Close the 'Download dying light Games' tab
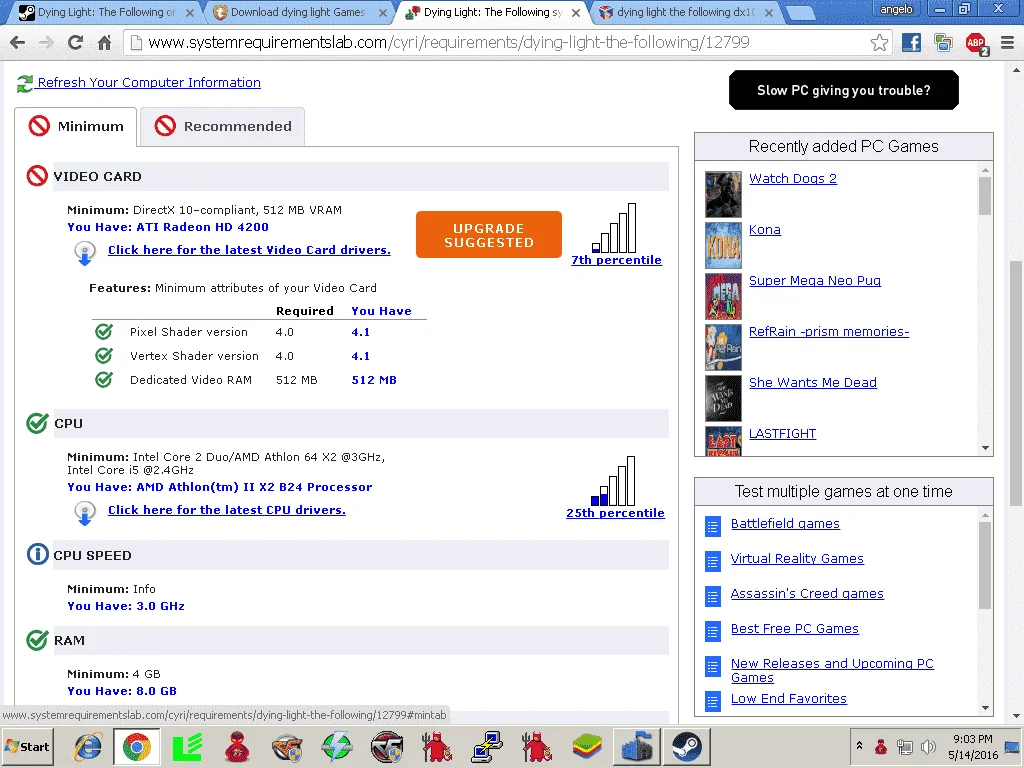Screen dimensions: 1024x768 pos(383,13)
